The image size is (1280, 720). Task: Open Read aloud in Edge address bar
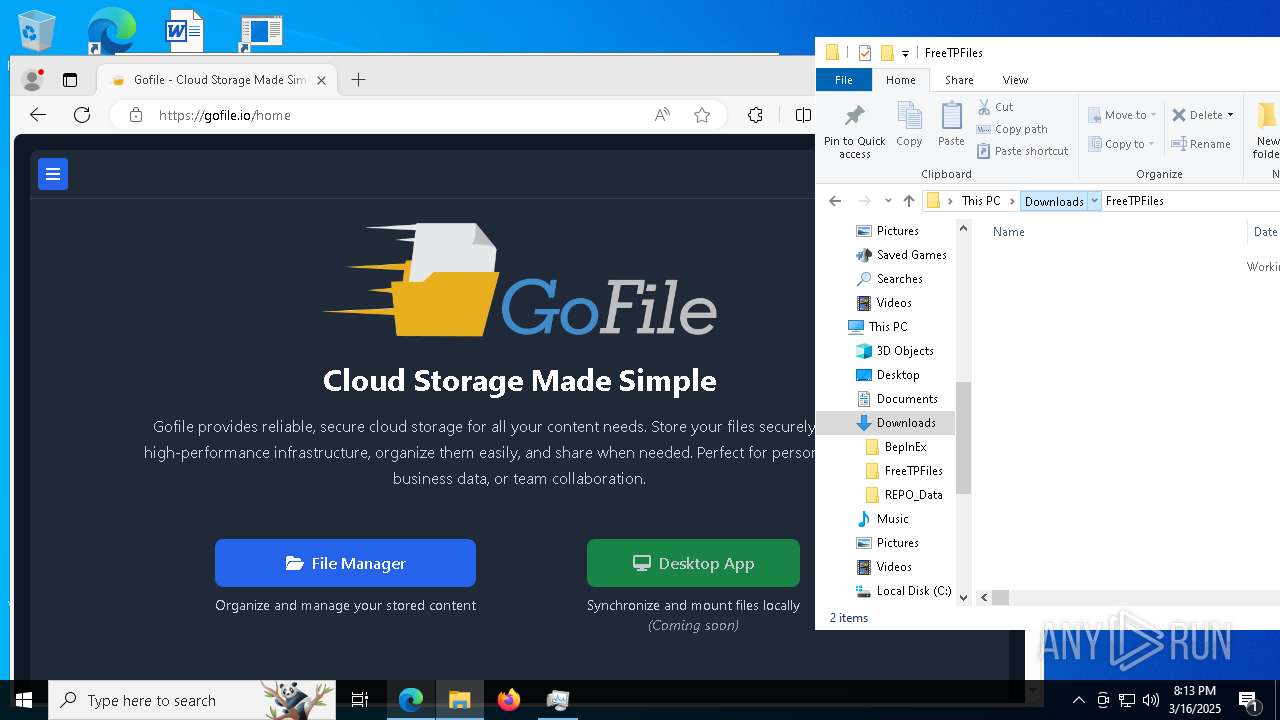[662, 115]
